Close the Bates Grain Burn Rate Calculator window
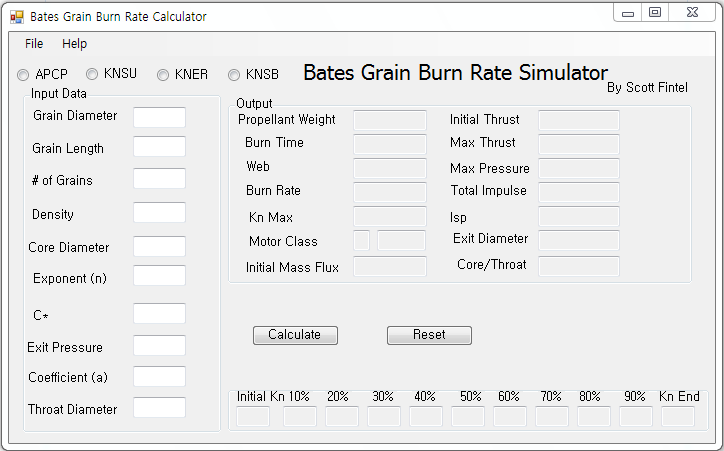This screenshot has width=724, height=451. [692, 13]
